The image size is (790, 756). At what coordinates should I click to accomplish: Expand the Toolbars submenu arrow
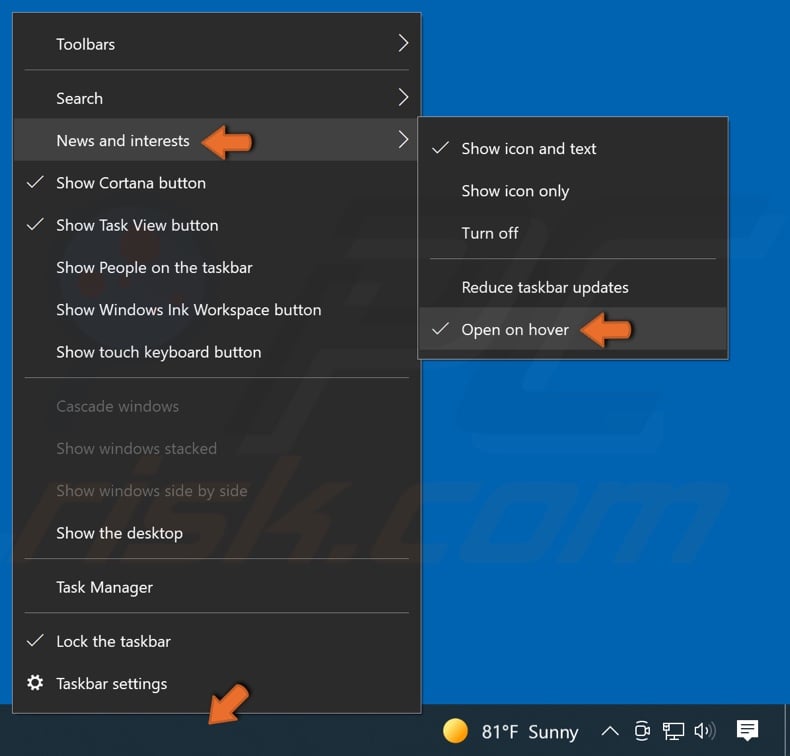[x=403, y=43]
